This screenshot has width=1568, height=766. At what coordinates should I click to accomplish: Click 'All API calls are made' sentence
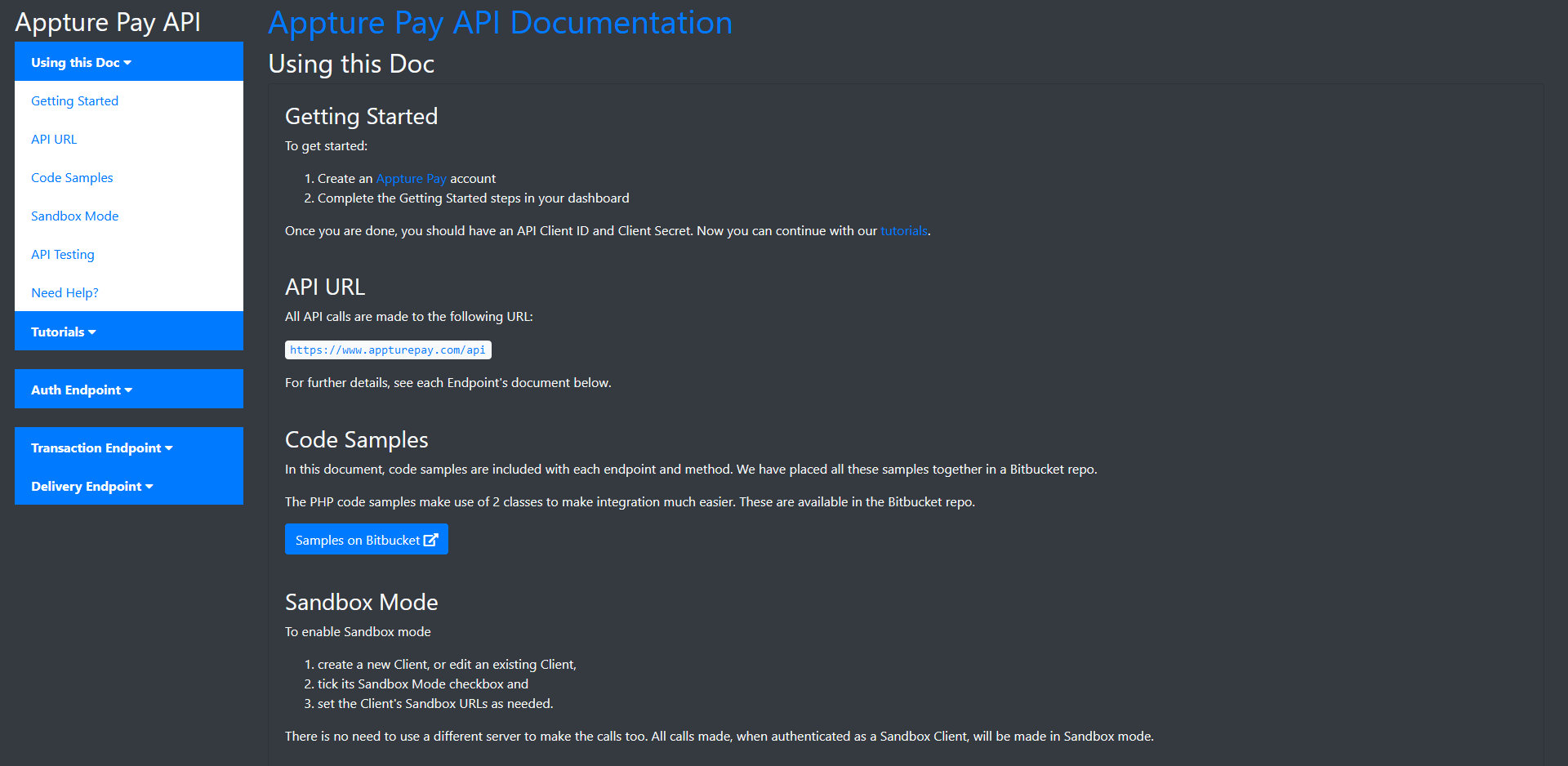[x=408, y=316]
